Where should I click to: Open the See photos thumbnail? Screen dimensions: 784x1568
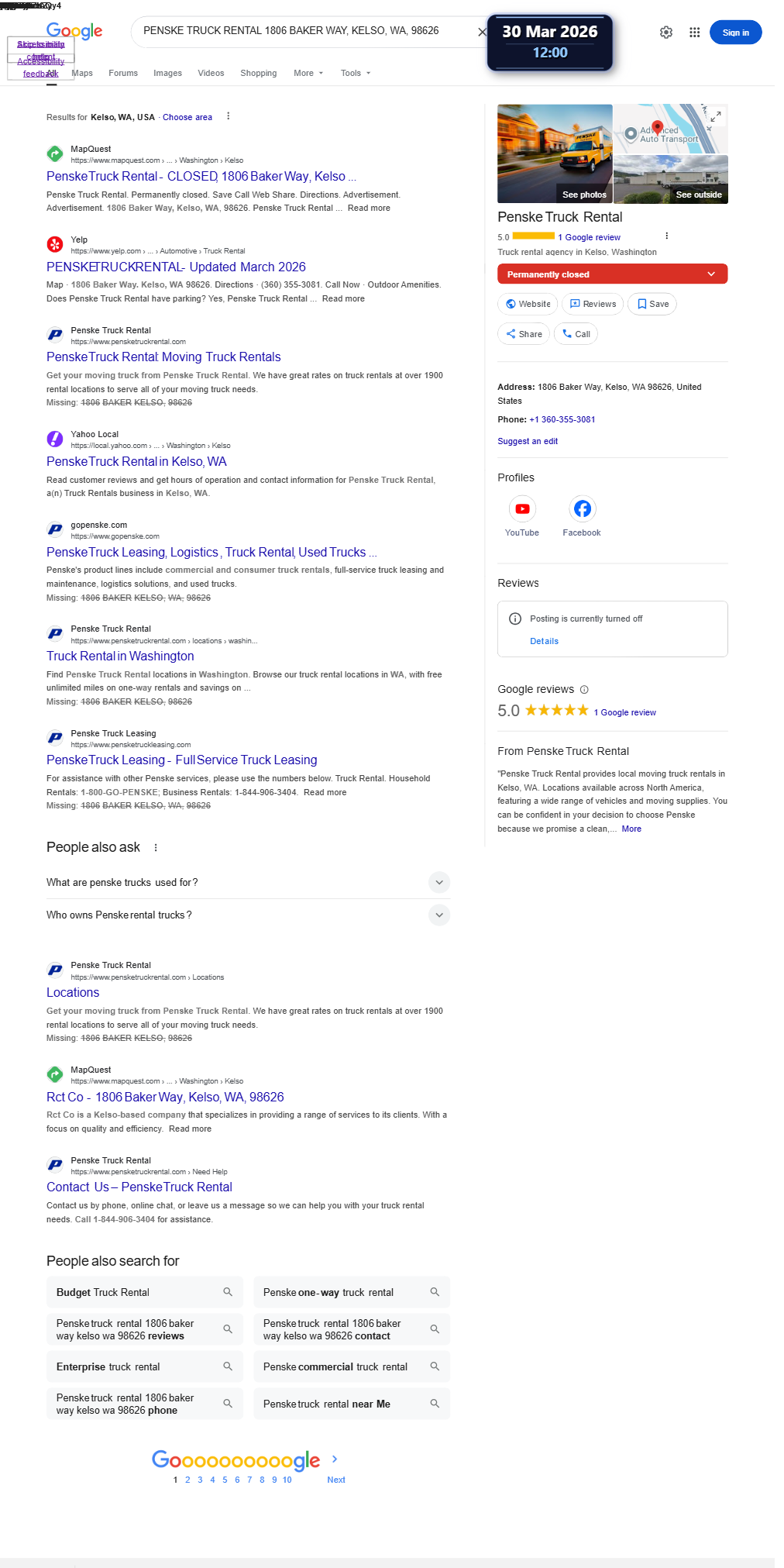[x=555, y=153]
